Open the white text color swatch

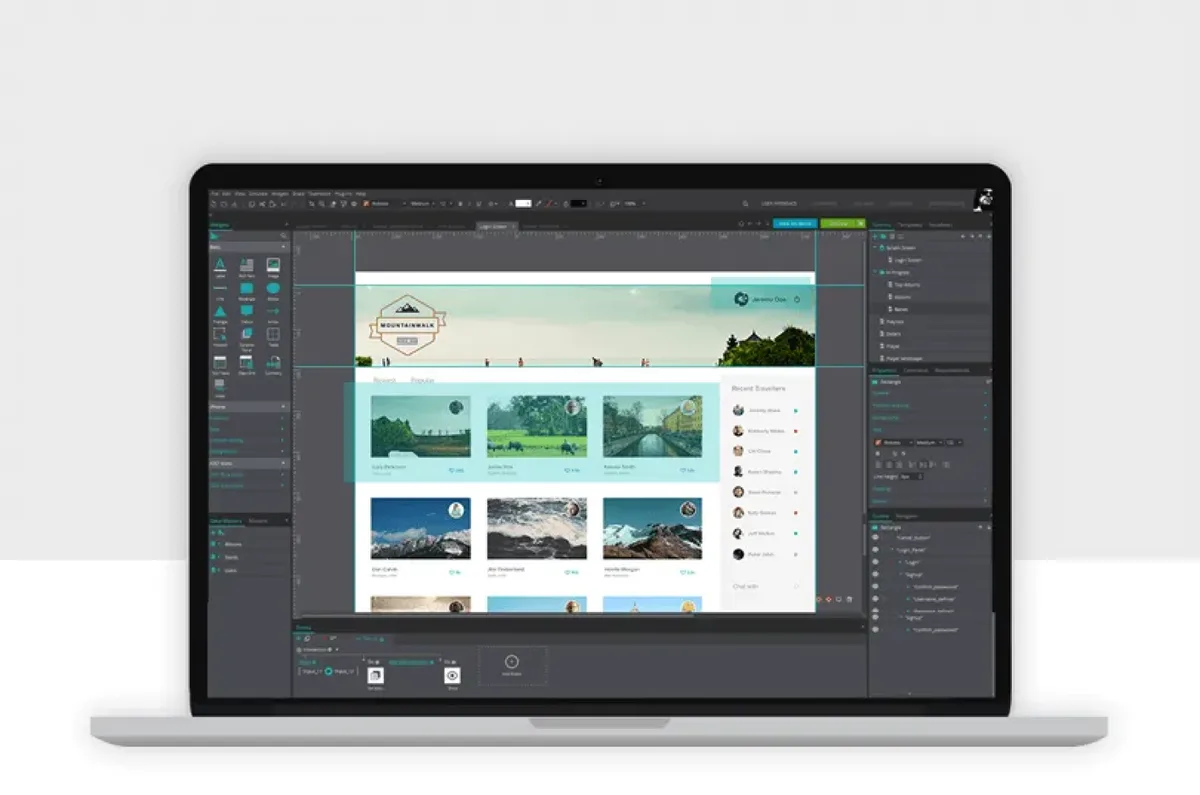tap(523, 204)
